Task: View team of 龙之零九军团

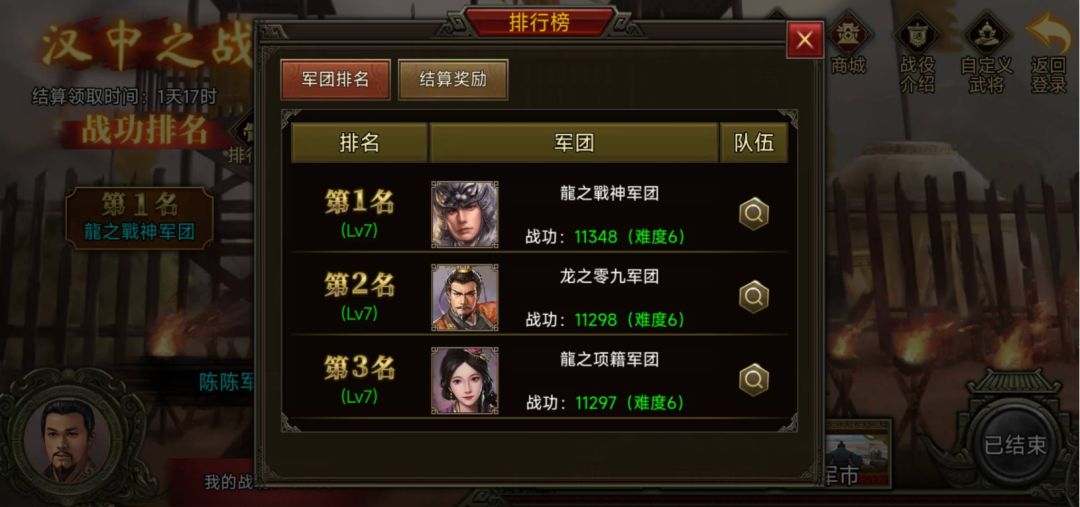Action: coord(754,297)
